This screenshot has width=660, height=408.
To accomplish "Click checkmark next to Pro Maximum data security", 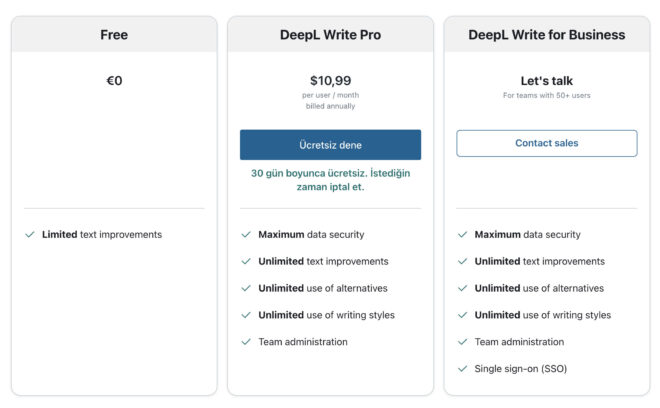I will tap(246, 235).
